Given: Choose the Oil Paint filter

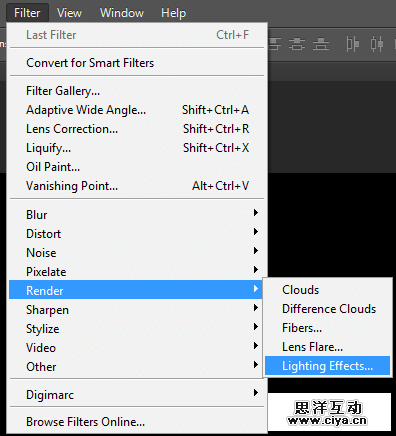Looking at the screenshot, I should pyautogui.click(x=137, y=167).
